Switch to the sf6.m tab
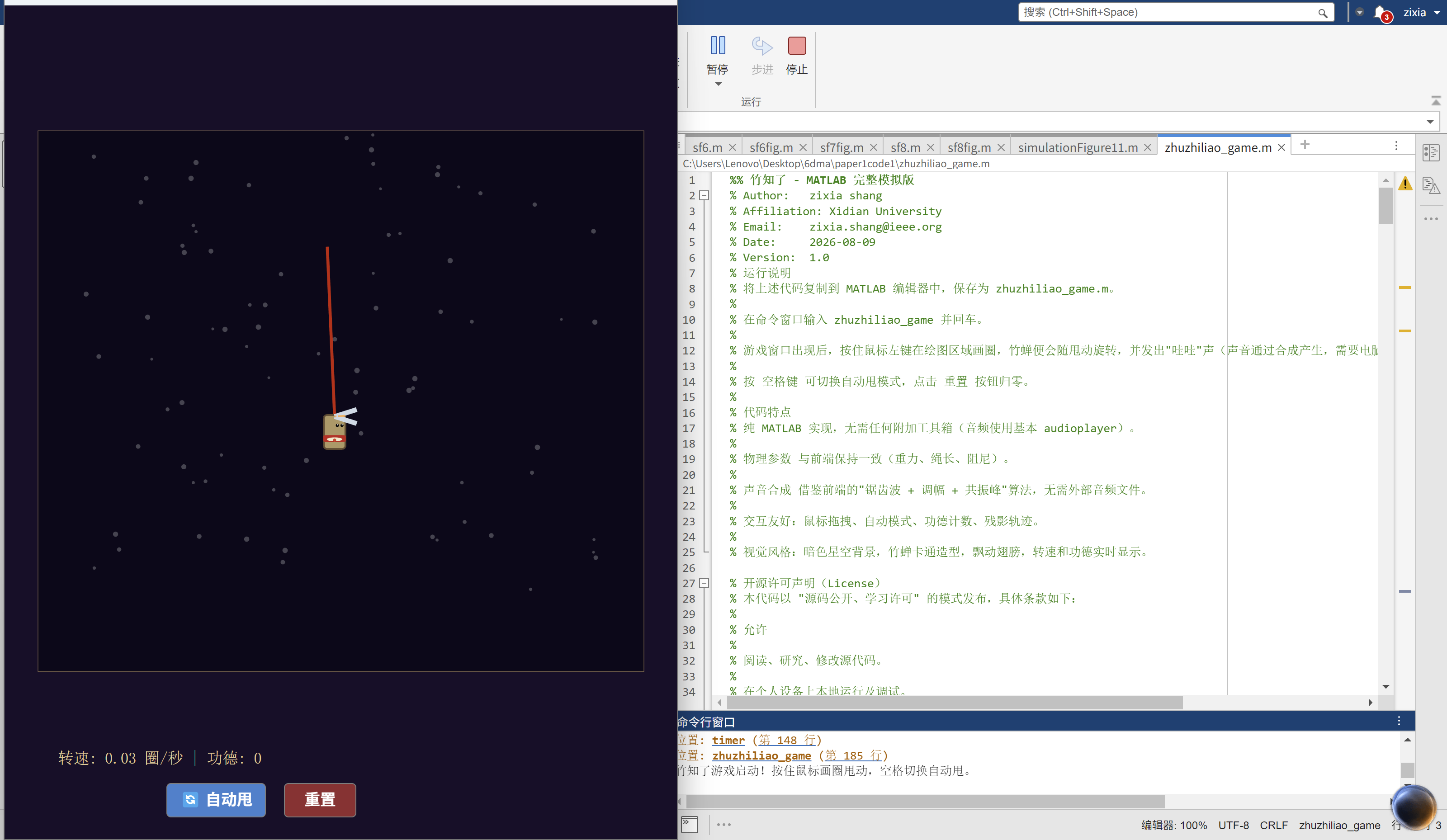The image size is (1447, 840). click(x=707, y=147)
